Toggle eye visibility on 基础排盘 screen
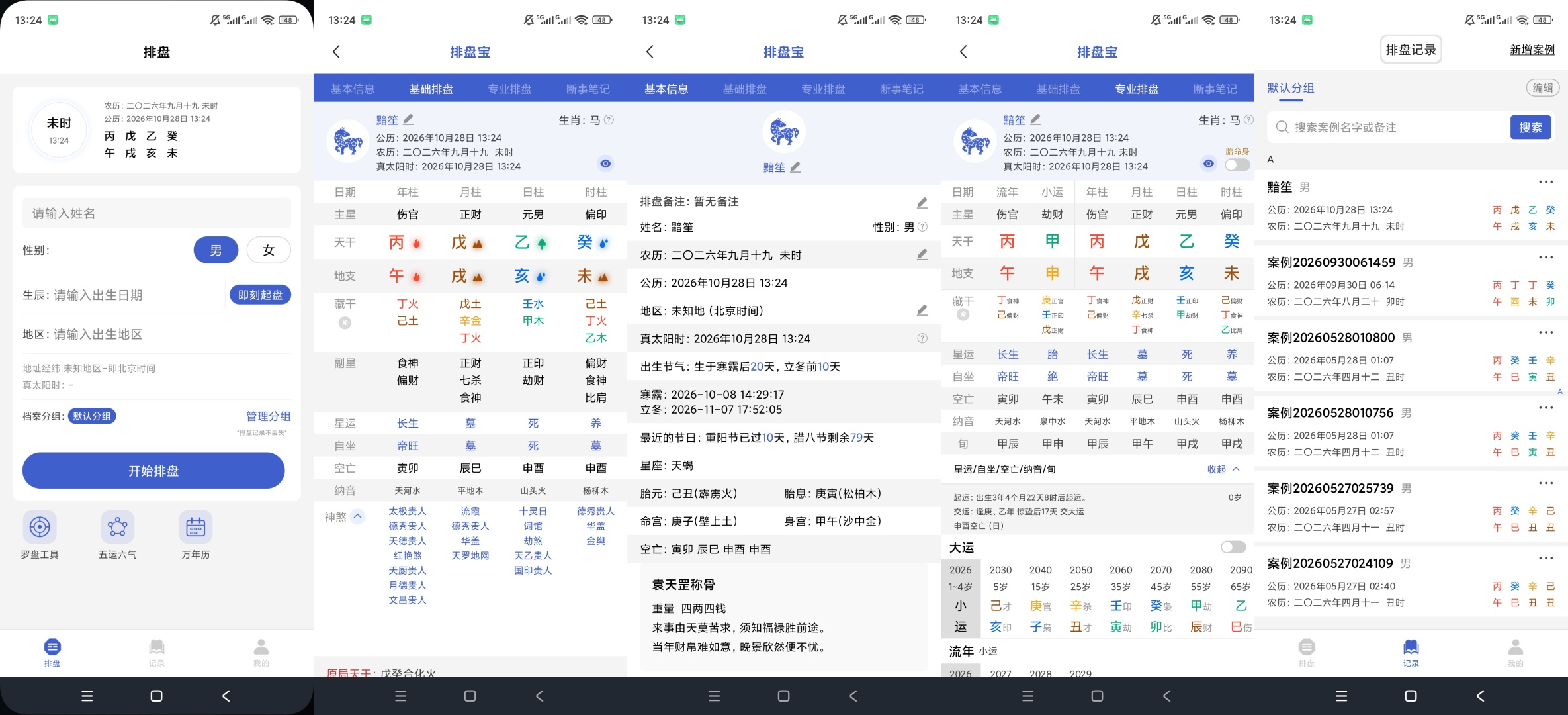This screenshot has height=715, width=1568. tap(605, 164)
